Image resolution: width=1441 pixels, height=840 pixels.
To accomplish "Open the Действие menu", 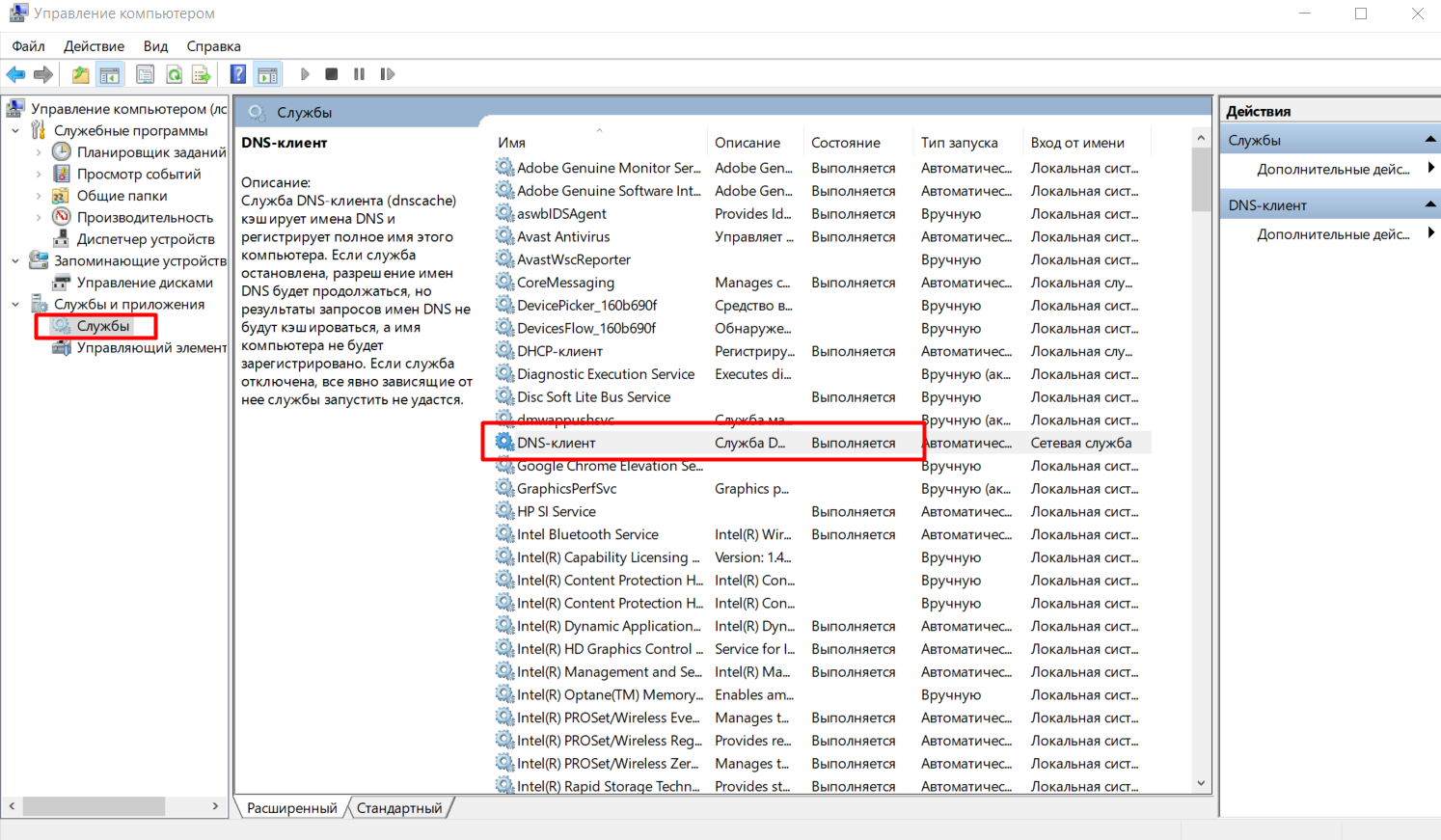I will [x=94, y=46].
